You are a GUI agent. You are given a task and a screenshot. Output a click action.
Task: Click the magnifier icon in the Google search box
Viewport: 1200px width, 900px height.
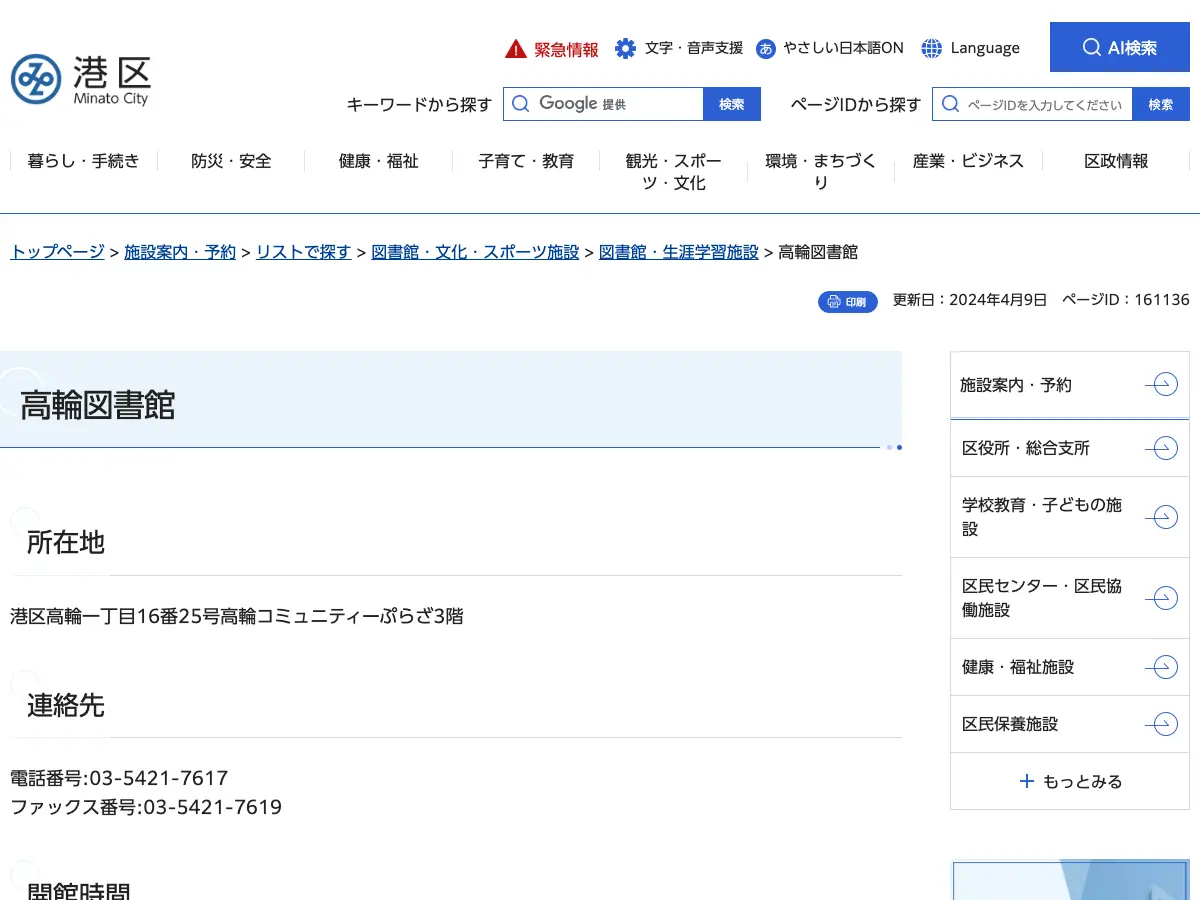click(520, 104)
